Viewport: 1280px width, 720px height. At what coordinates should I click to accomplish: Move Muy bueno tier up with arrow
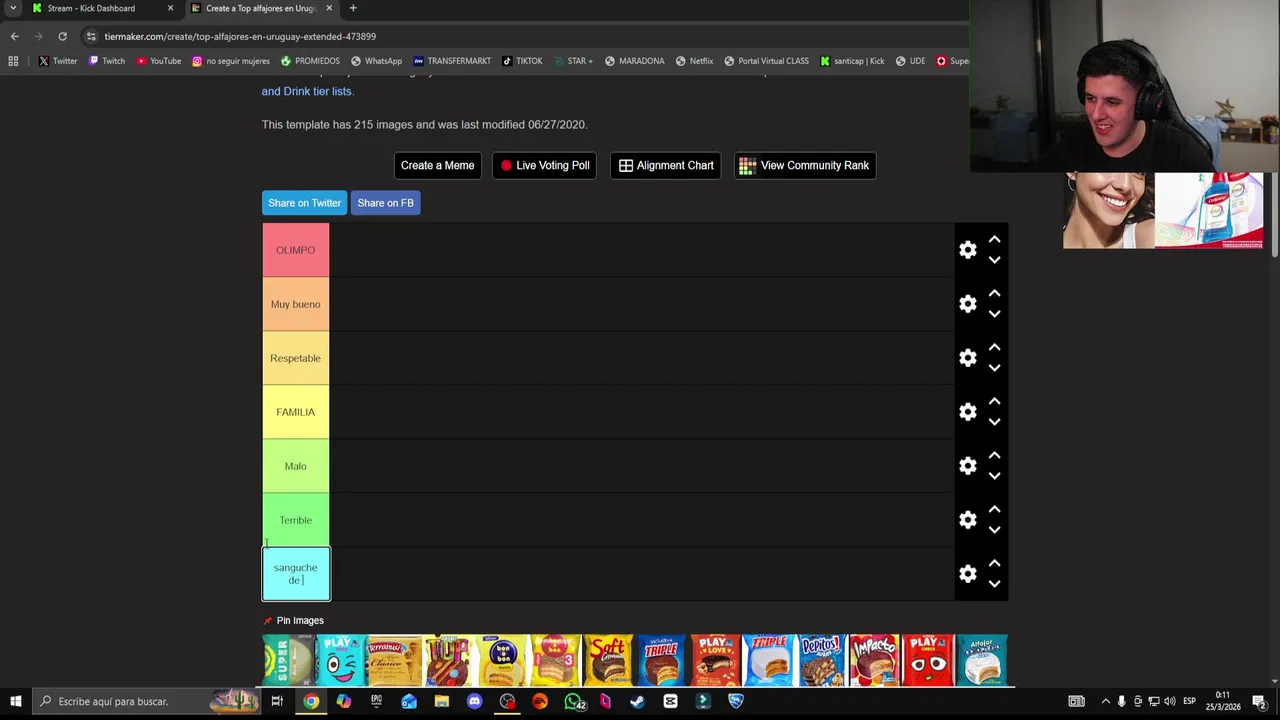coord(994,294)
